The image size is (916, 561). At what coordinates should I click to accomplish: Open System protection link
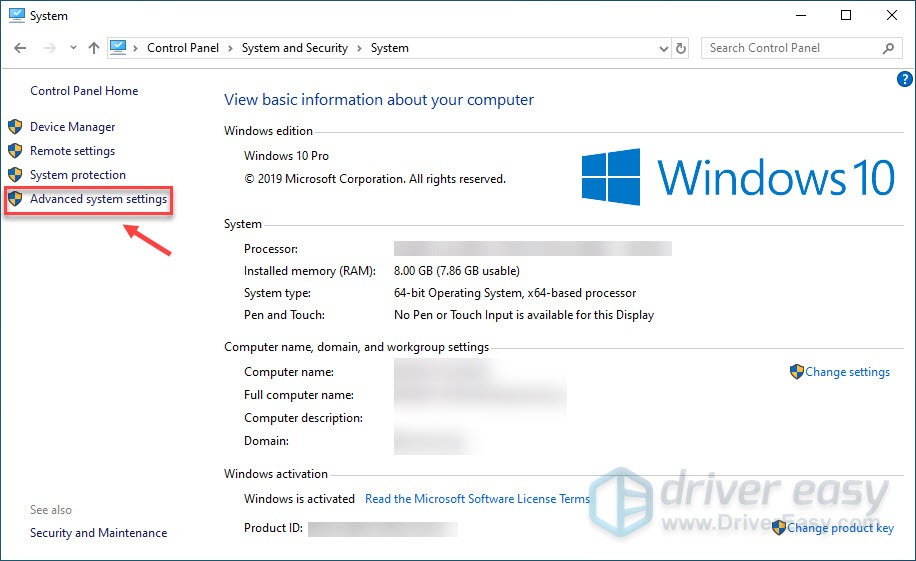(x=78, y=175)
